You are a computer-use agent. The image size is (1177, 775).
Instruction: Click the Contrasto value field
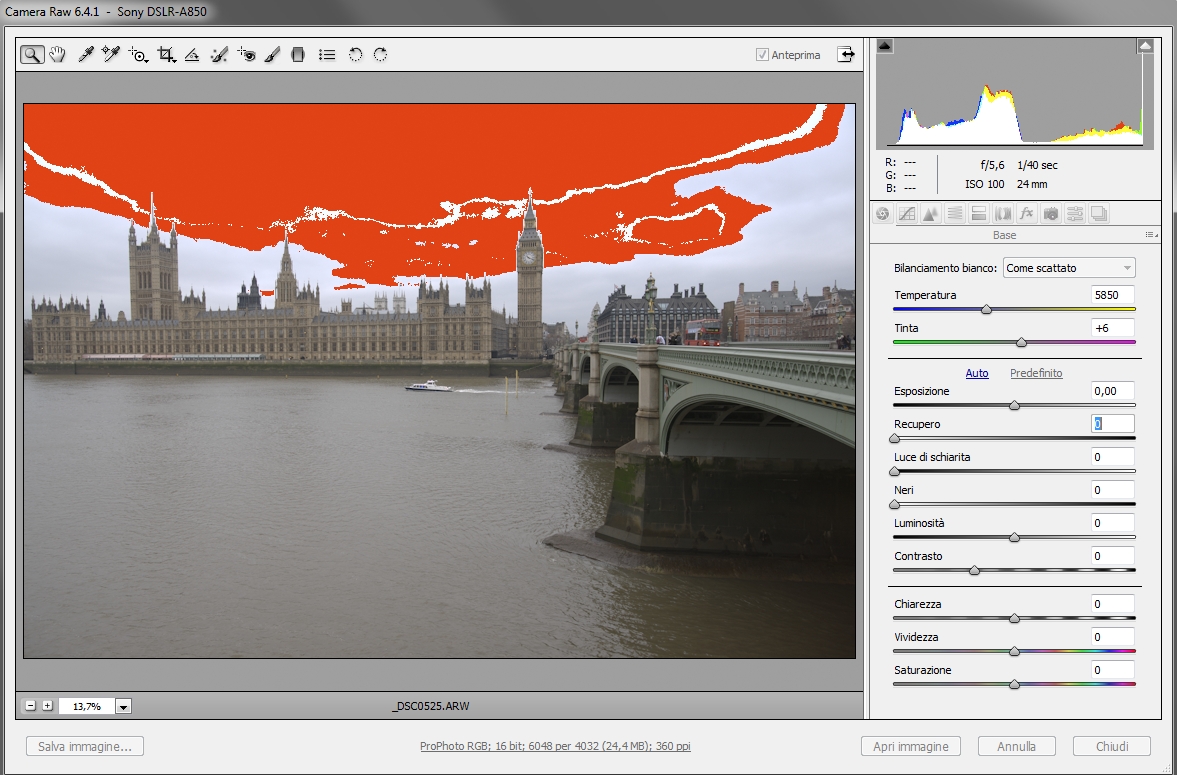coord(1112,556)
